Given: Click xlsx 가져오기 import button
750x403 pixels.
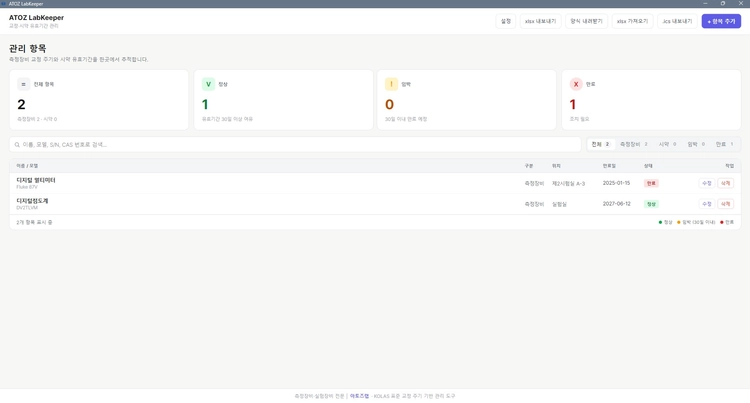Looking at the screenshot, I should (x=632, y=21).
